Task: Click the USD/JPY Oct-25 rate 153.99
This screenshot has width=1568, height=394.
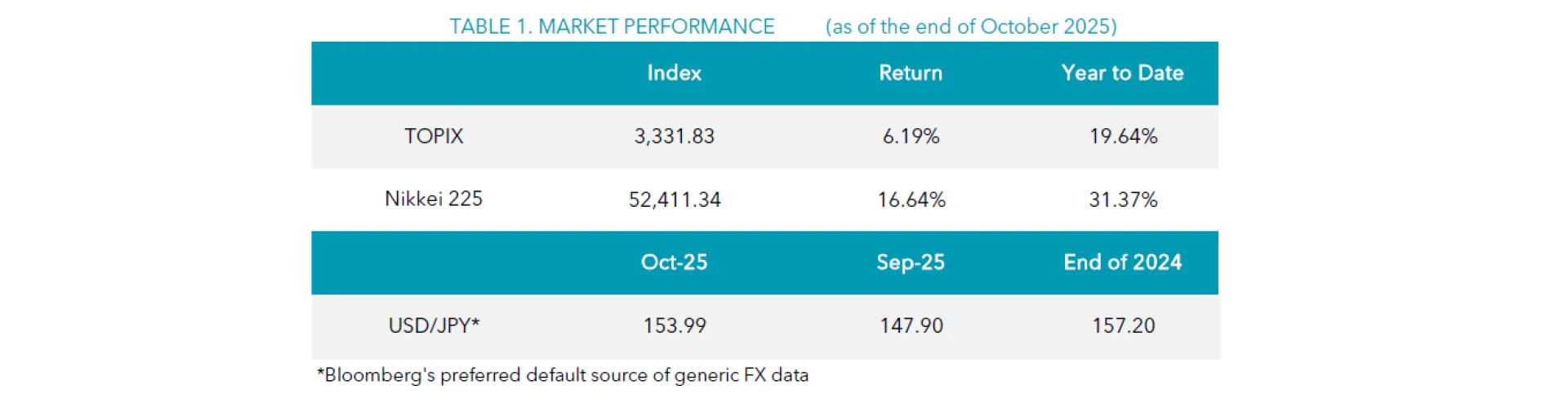Action: (675, 325)
